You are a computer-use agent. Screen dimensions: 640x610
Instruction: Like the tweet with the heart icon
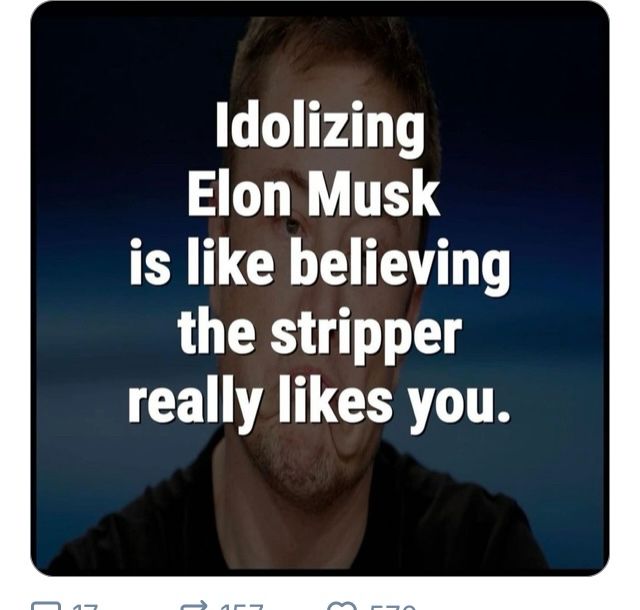click(342, 606)
